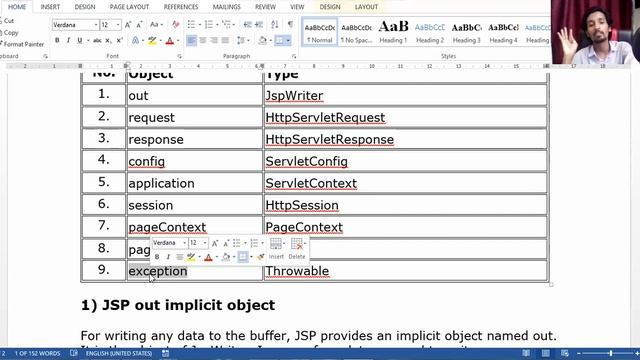
Task: Click Format Painter in Clipboard group
Action: tap(22, 44)
